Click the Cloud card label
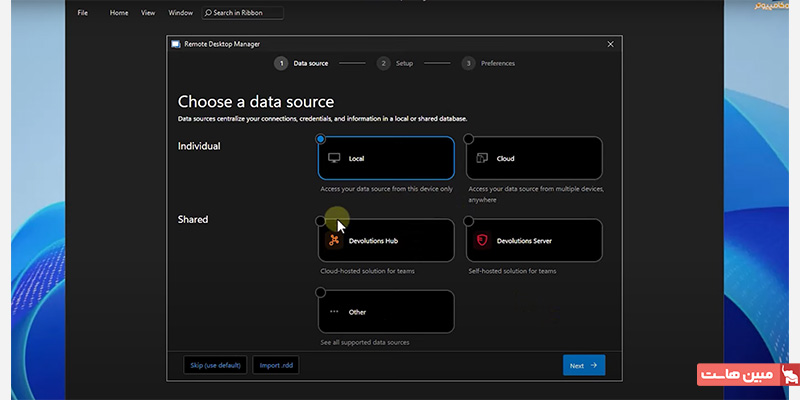The width and height of the screenshot is (800, 400). 506,159
